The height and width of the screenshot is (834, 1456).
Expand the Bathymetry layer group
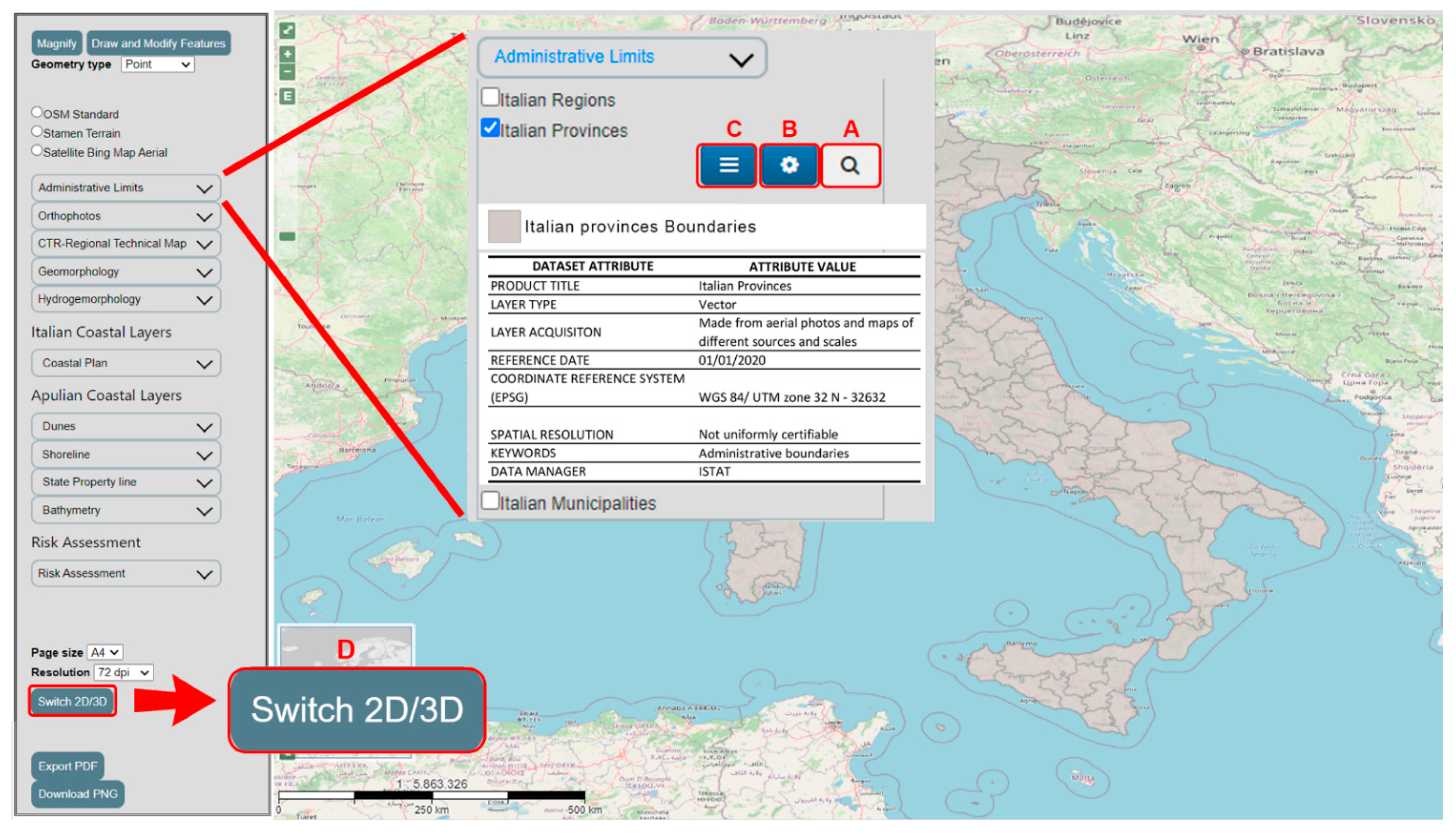126,510
